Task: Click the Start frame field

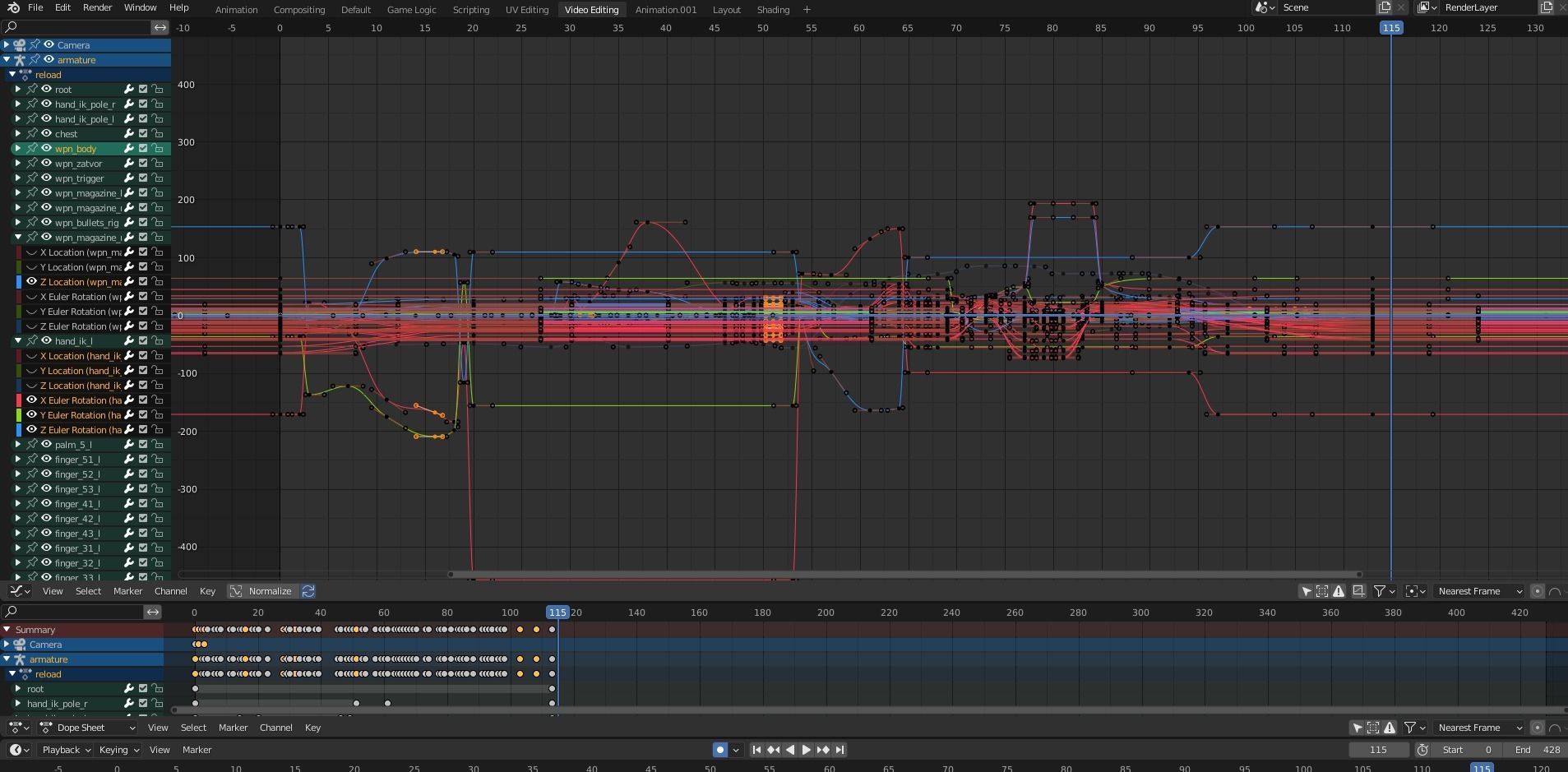Action: [x=1469, y=750]
